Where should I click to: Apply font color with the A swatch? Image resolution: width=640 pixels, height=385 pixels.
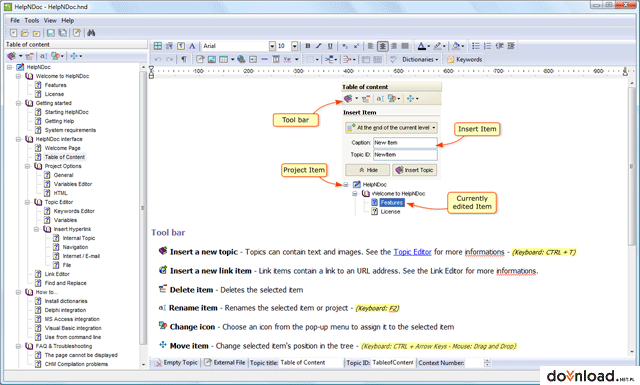[x=422, y=46]
